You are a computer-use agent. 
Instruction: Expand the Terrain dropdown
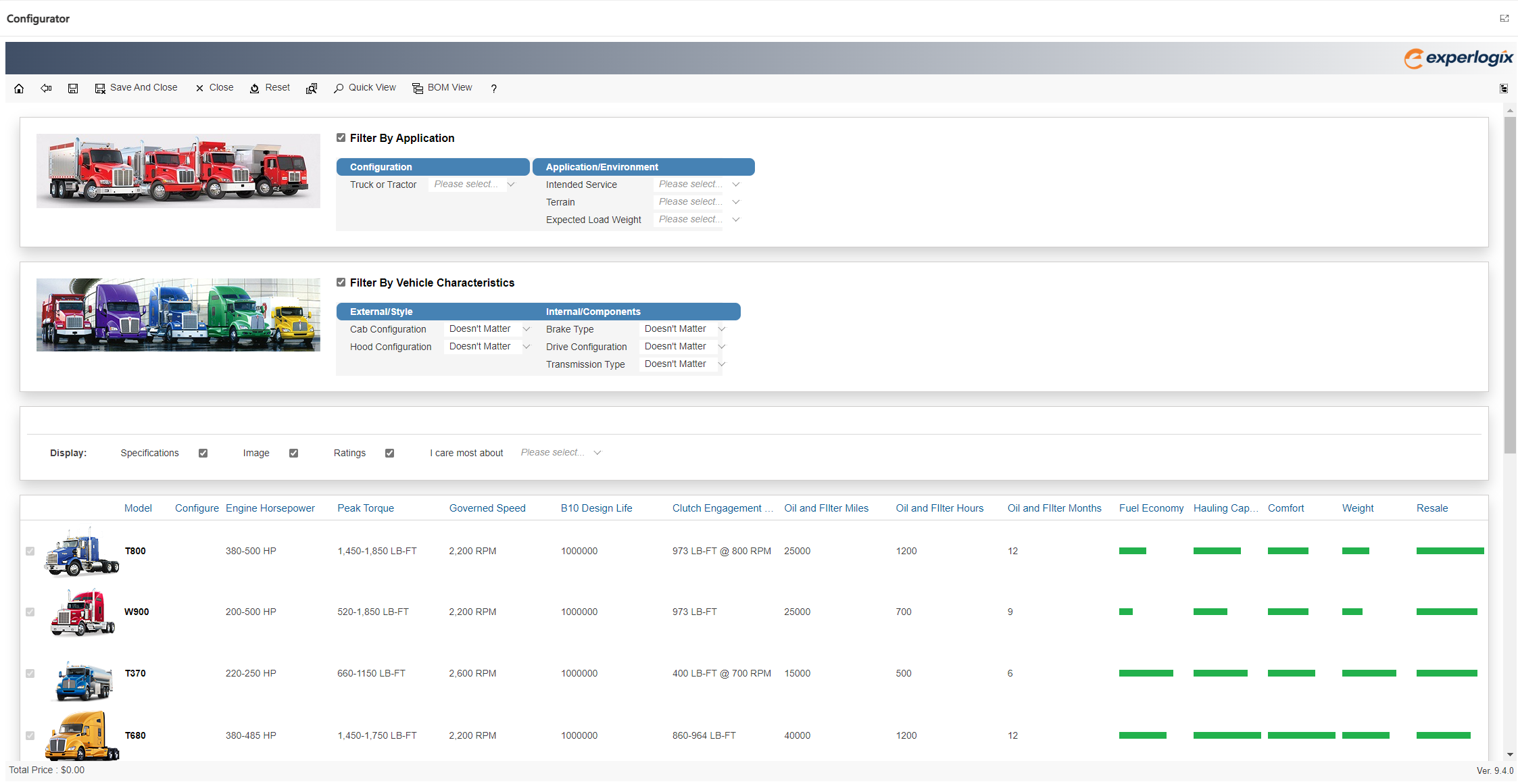pyautogui.click(x=699, y=202)
